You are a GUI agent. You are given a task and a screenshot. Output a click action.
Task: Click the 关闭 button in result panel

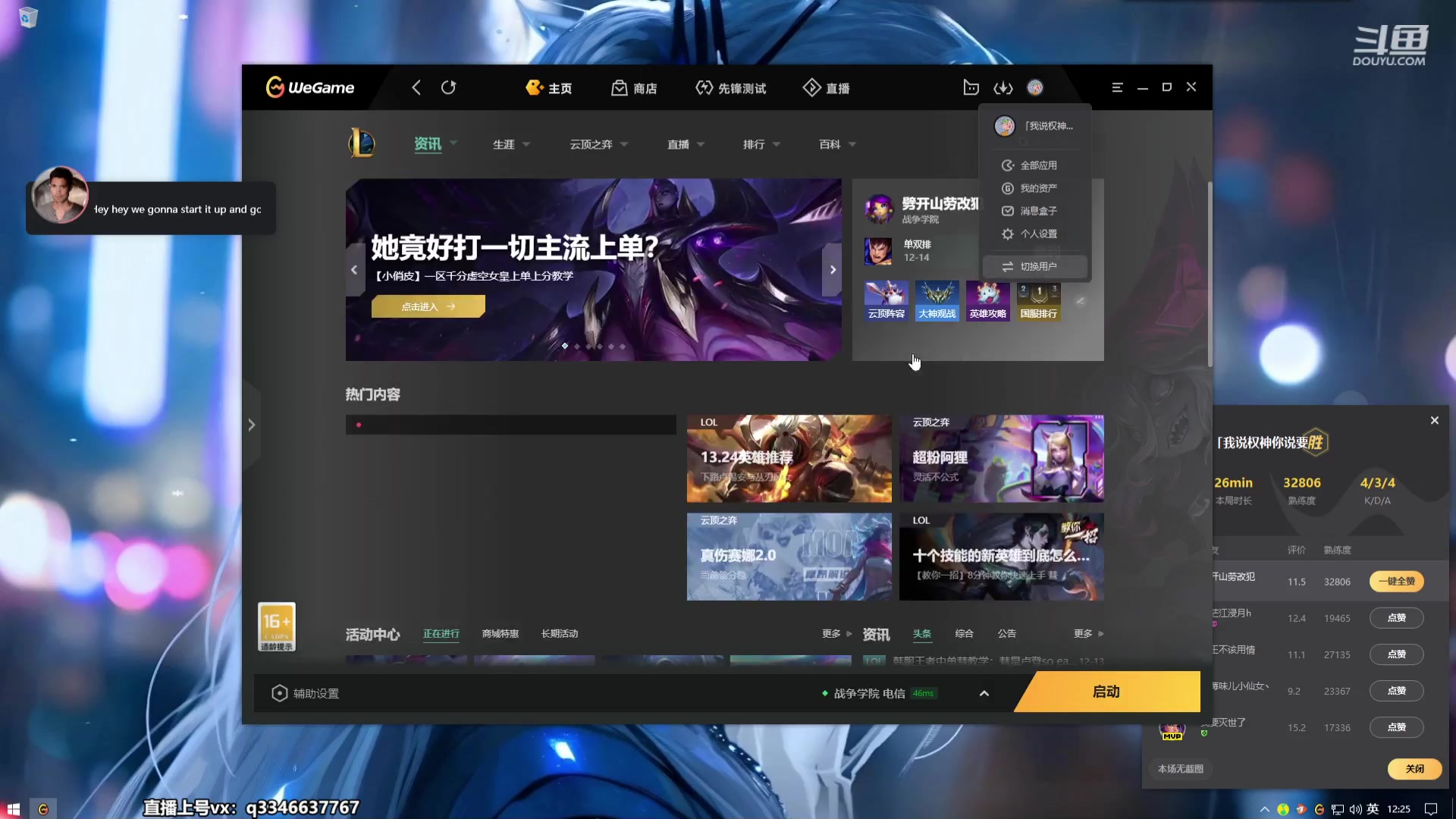(1415, 769)
